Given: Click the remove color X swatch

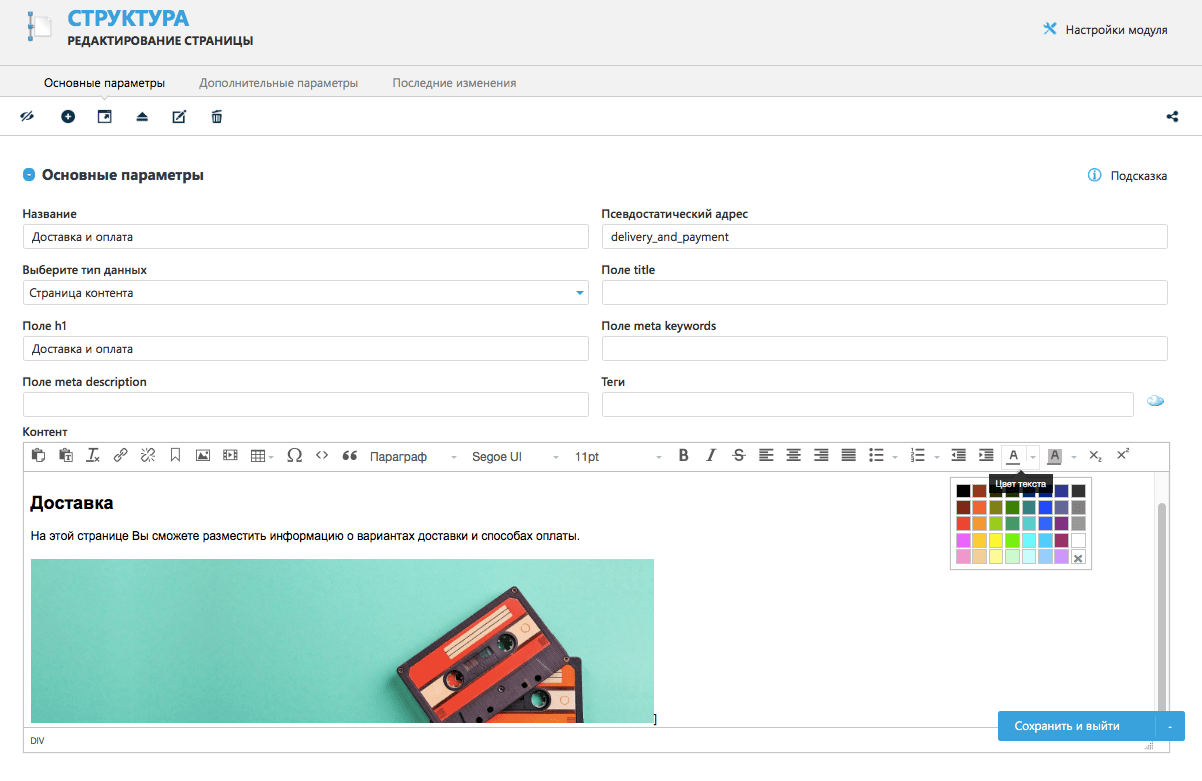Looking at the screenshot, I should coord(1078,557).
